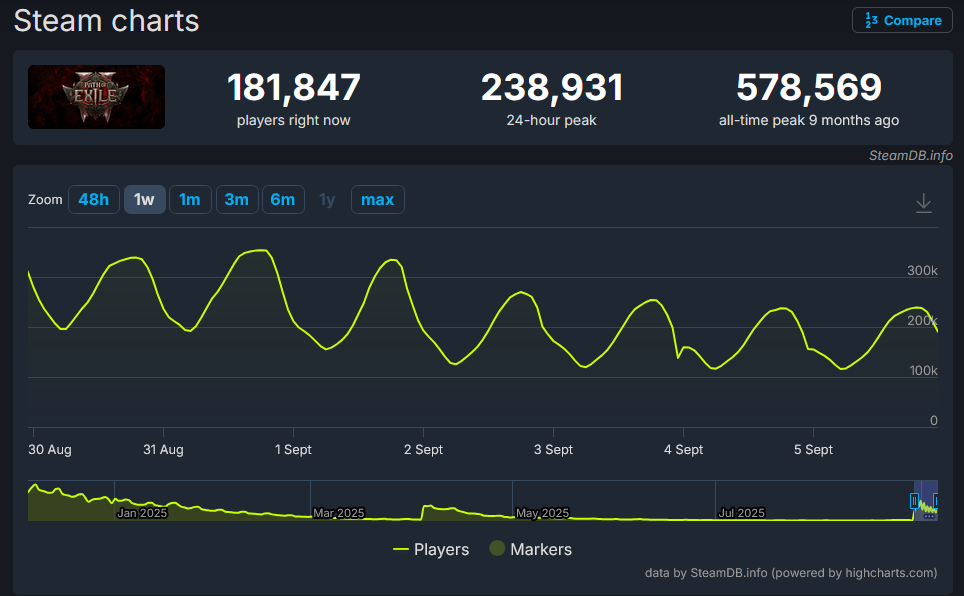Click the chart download icon

tap(923, 203)
